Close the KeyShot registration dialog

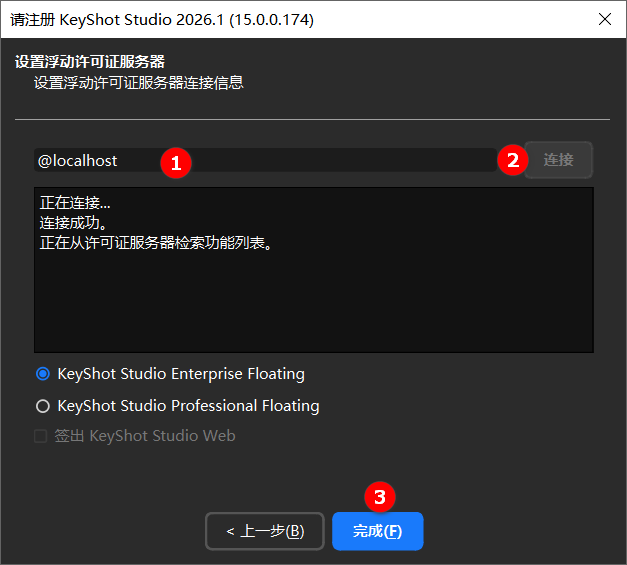click(605, 19)
